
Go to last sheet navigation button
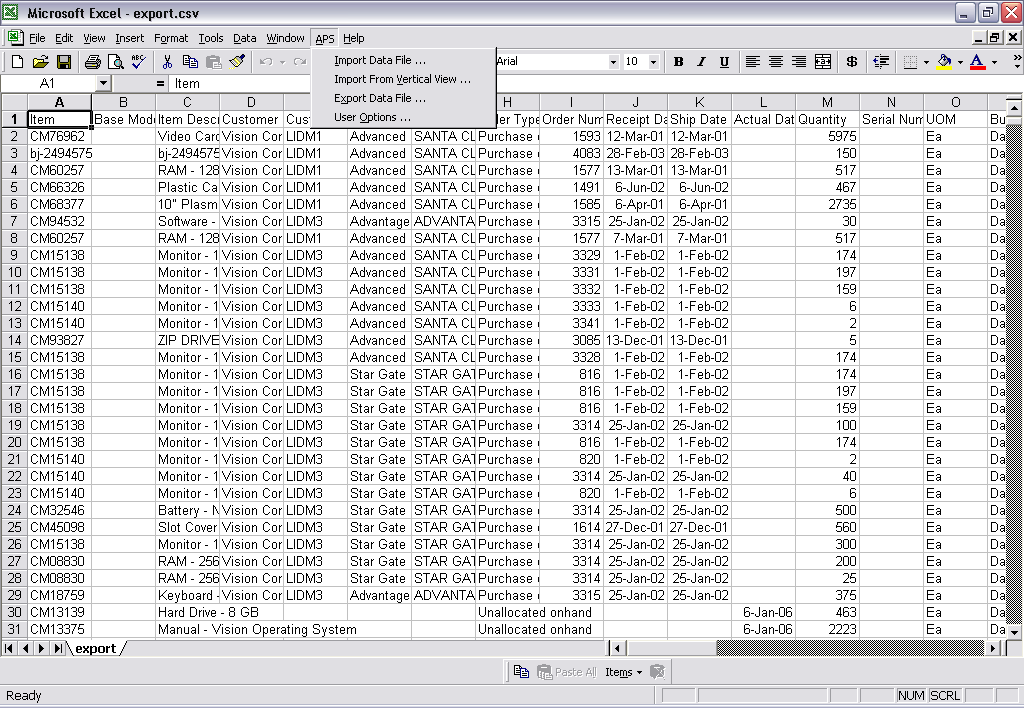59,648
